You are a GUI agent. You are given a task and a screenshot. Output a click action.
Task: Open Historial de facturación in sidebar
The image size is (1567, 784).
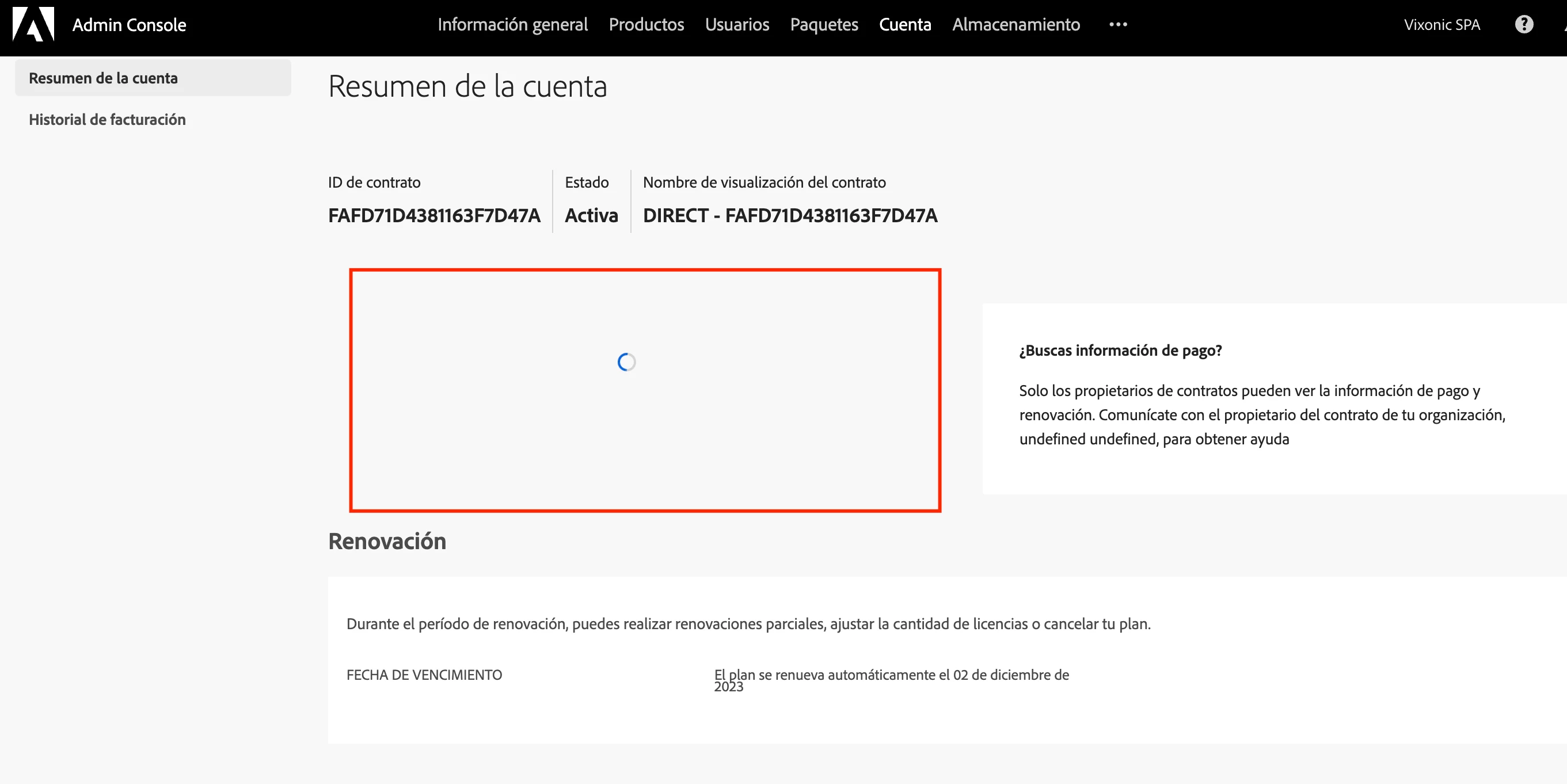pos(107,119)
